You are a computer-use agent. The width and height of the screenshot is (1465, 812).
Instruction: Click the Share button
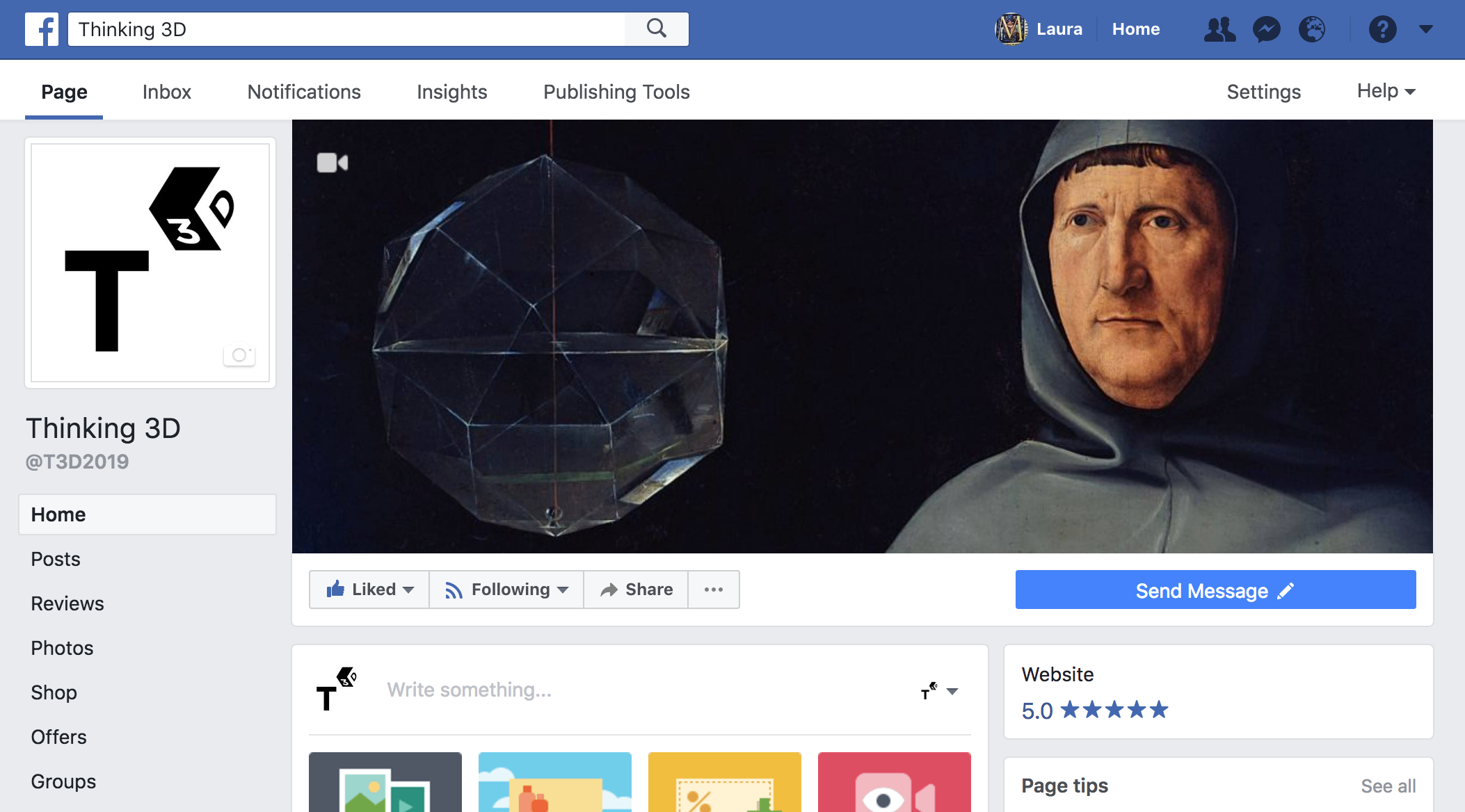636,590
